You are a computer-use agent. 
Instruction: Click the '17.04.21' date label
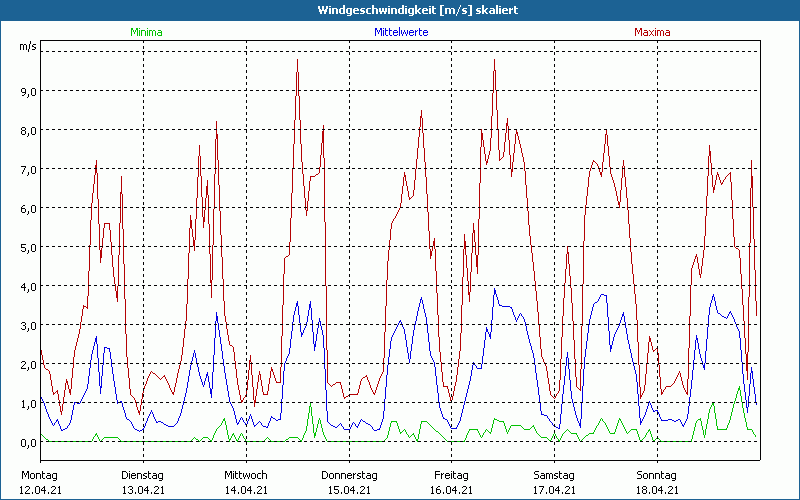click(555, 490)
